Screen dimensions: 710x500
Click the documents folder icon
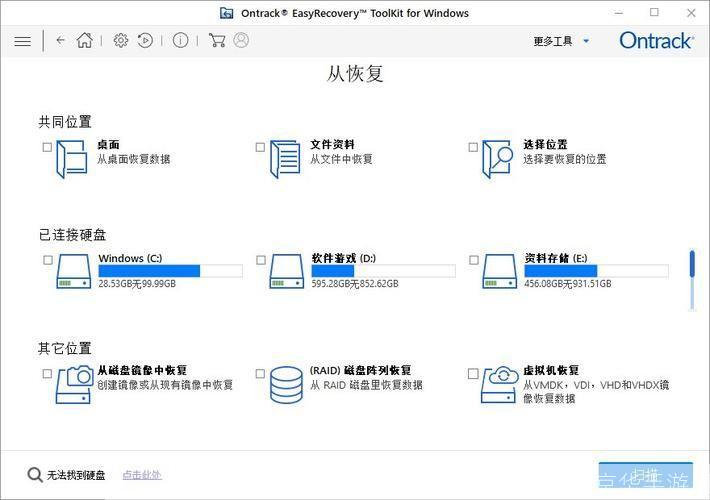pos(285,159)
